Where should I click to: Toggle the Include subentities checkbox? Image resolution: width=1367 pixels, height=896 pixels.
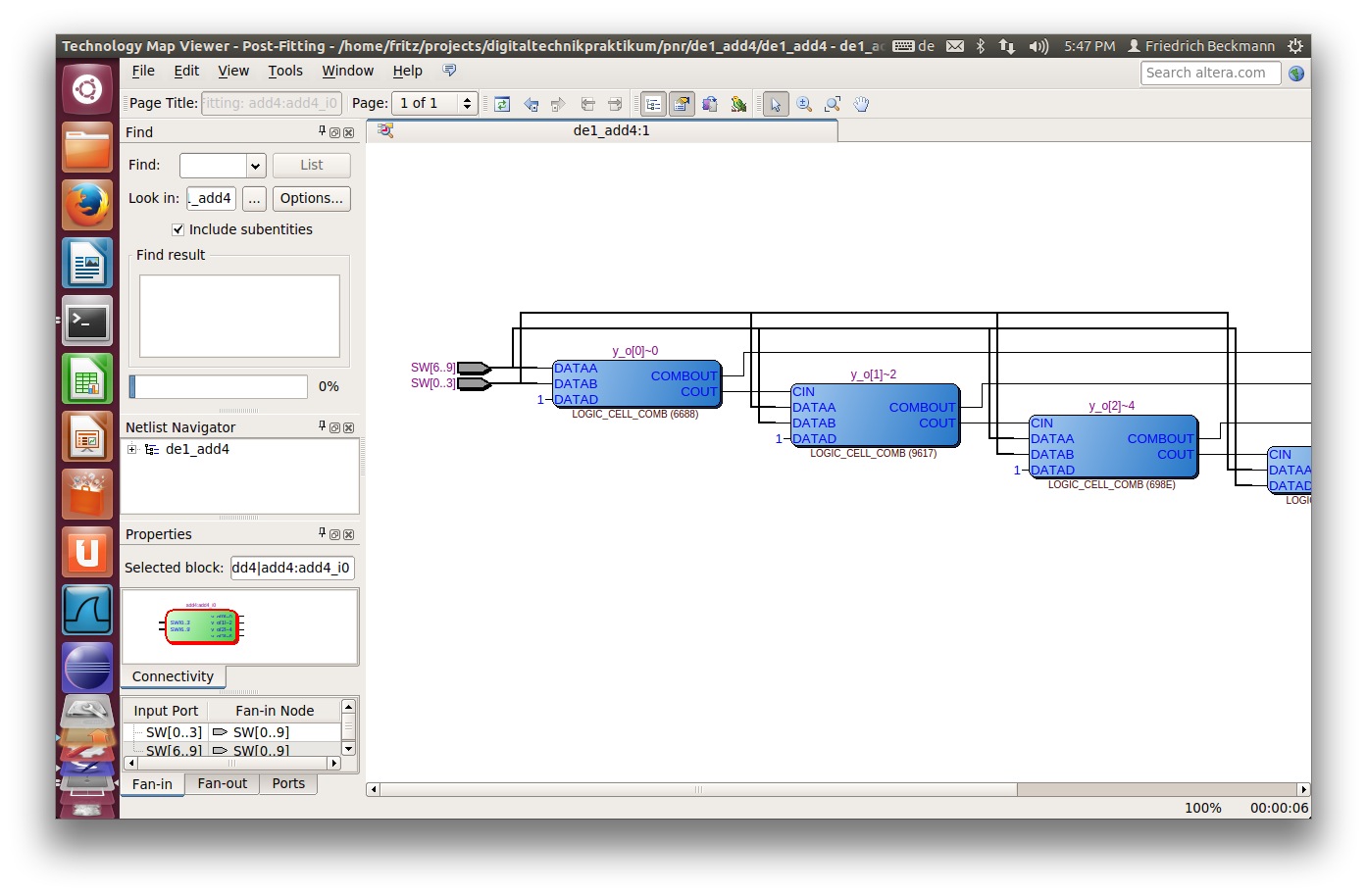177,229
